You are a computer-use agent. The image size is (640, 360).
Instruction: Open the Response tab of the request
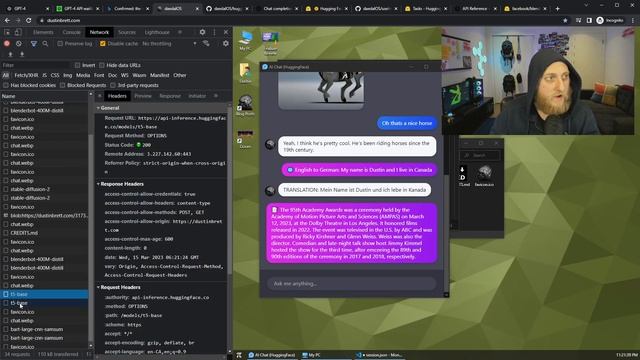(170, 96)
